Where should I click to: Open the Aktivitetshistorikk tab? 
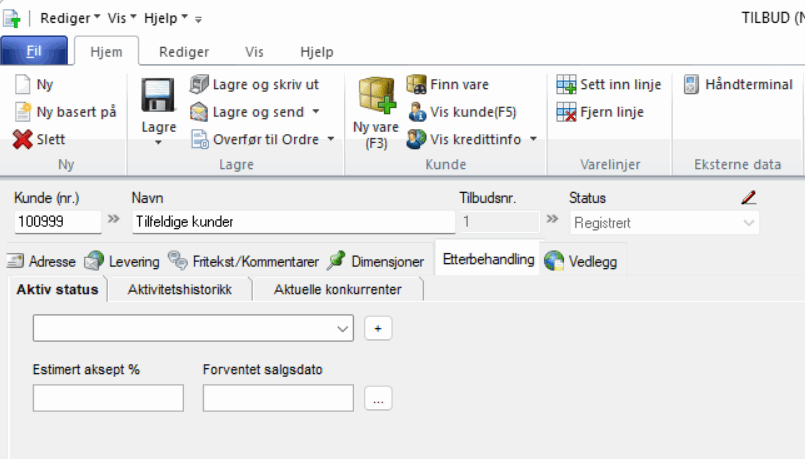click(x=180, y=290)
